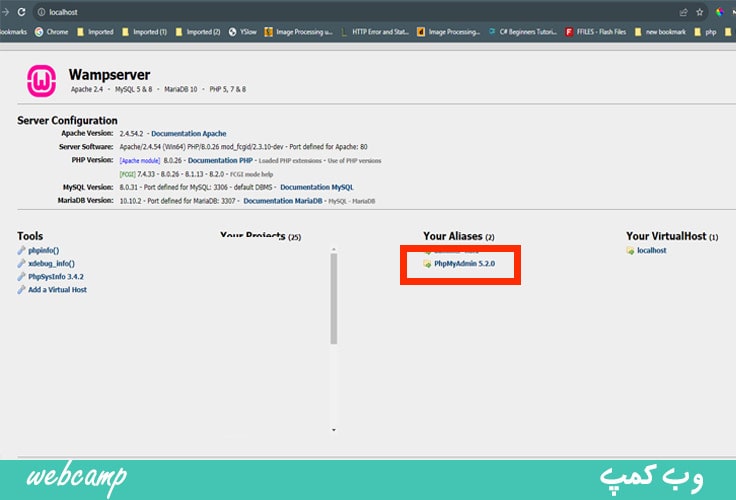736x500 pixels.
Task: Open the C# Beginners Tutori... bookmark
Action: (522, 32)
